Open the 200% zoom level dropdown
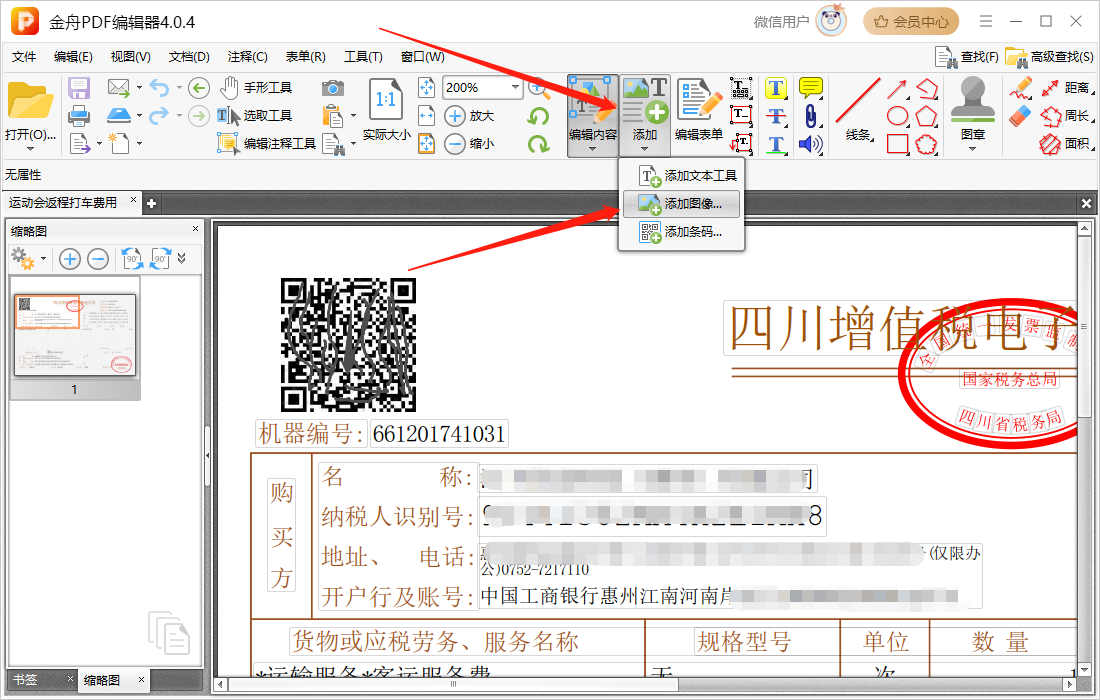1100x700 pixels. [516, 88]
